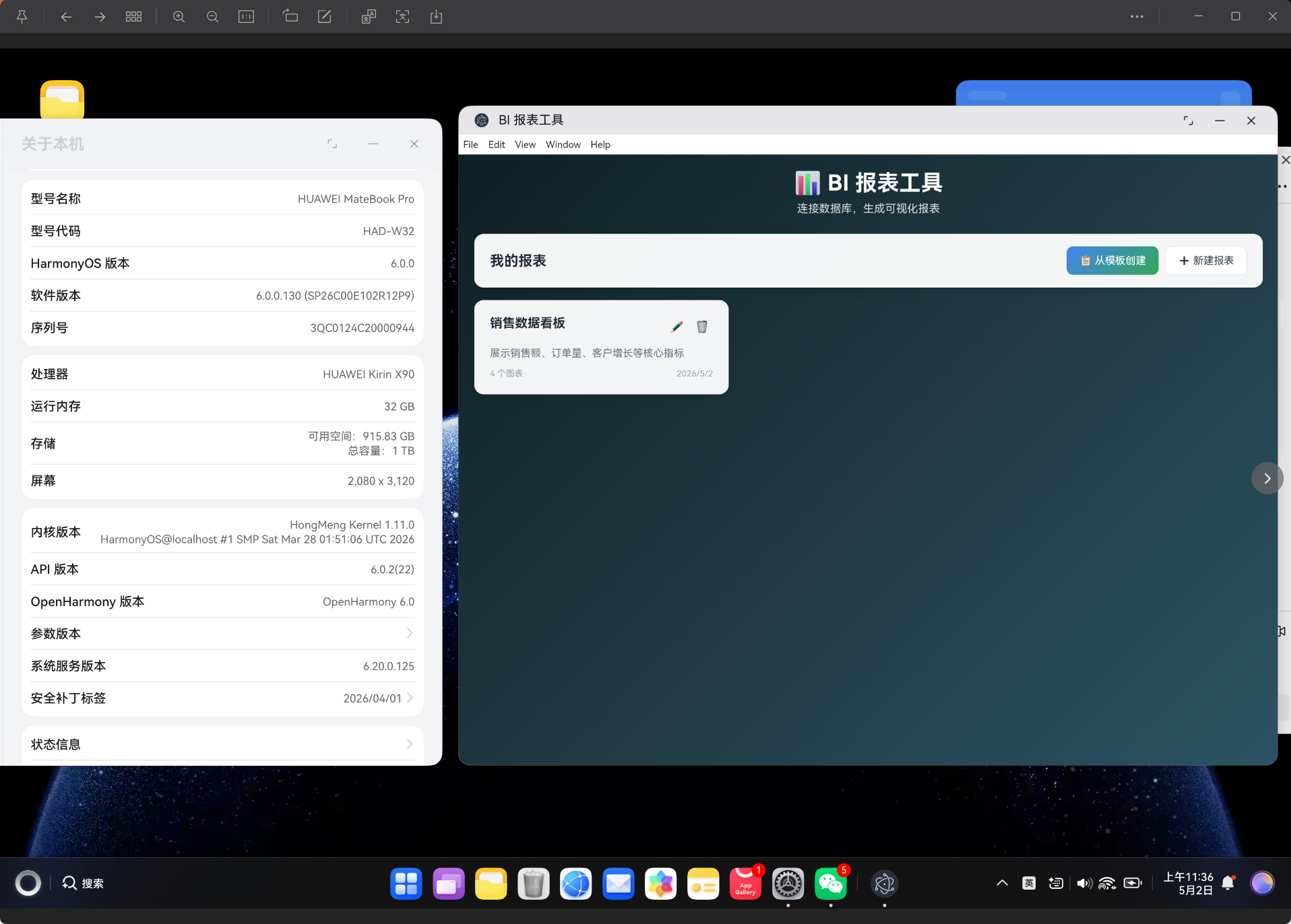This screenshot has width=1291, height=924.
Task: Maximize the 关于本机 window
Action: click(332, 143)
